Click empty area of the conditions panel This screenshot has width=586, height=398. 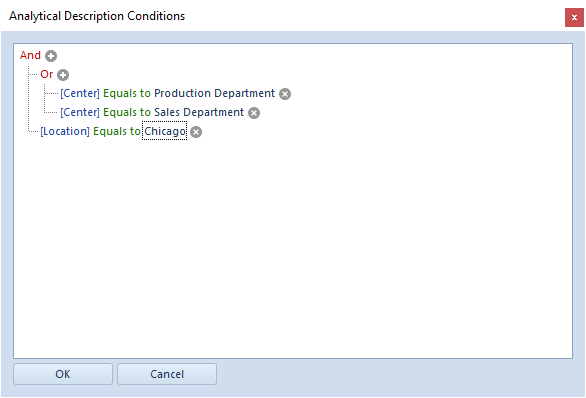click(293, 247)
